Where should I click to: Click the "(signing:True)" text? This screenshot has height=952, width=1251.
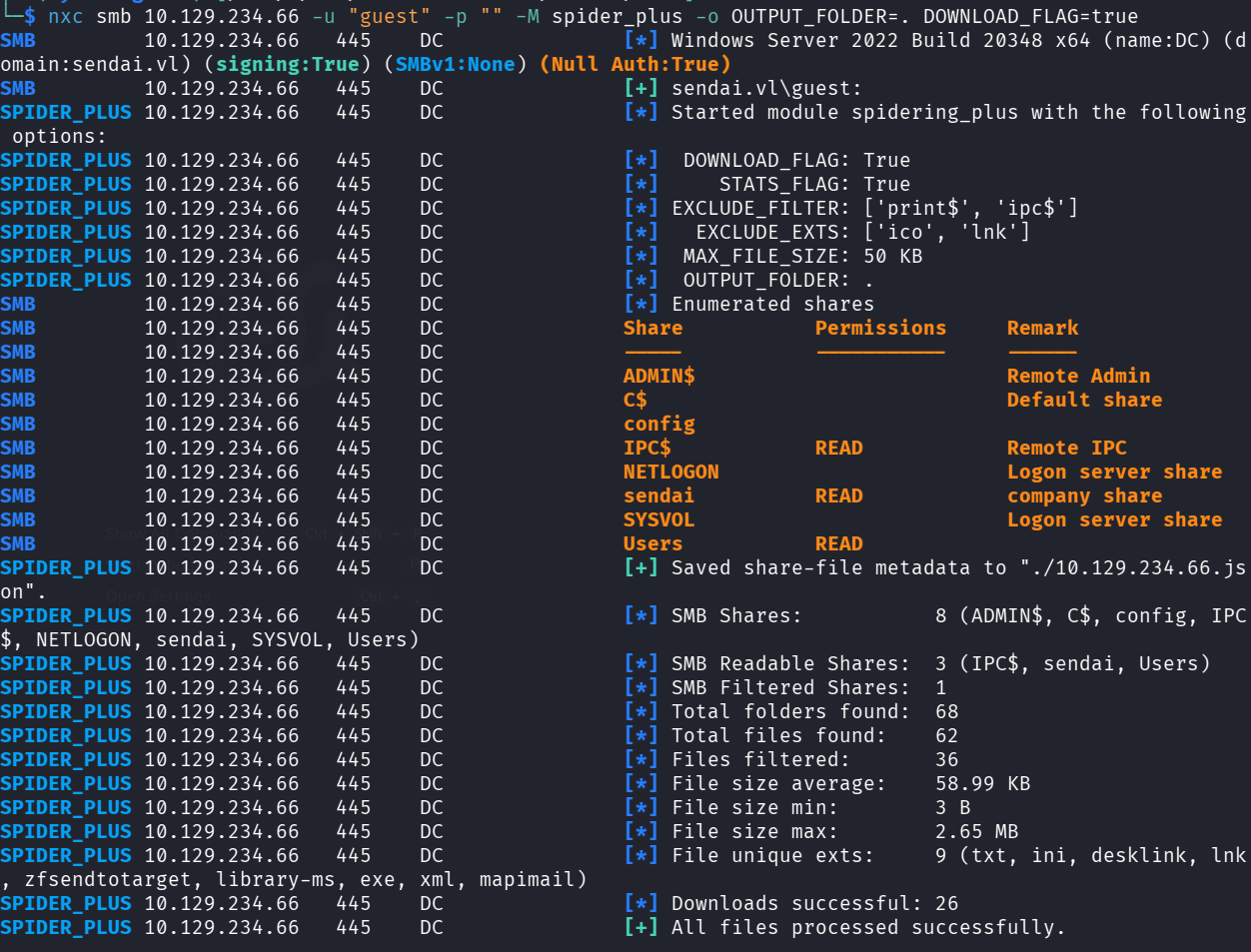(288, 64)
